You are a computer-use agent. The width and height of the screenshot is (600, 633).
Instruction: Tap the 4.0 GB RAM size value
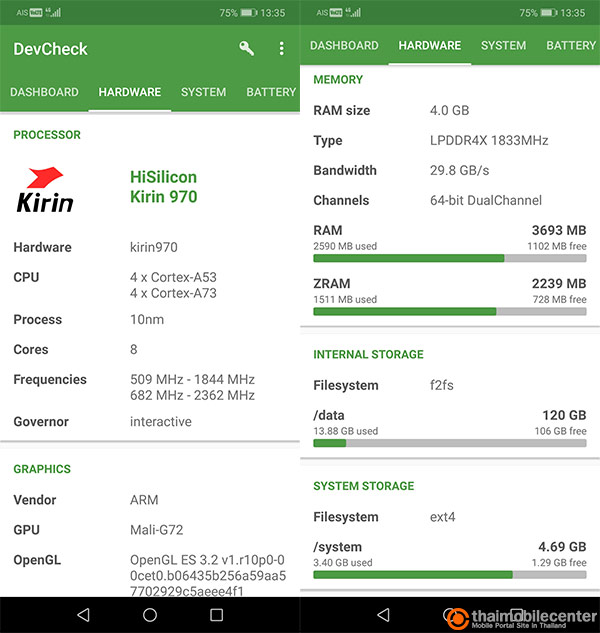(449, 111)
